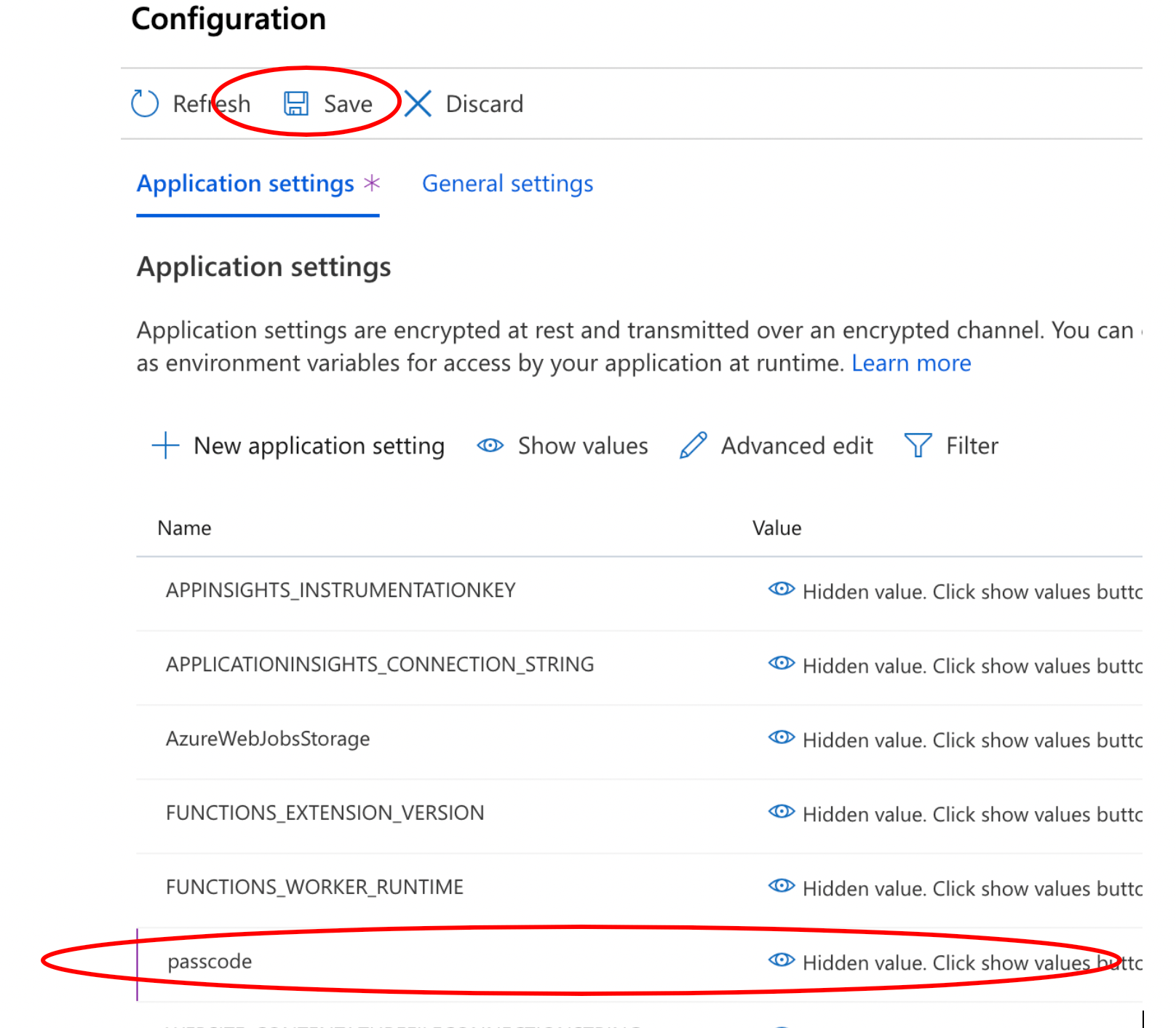Viewport: 1176px width, 1028px height.
Task: Open the Learn more link
Action: [x=910, y=363]
